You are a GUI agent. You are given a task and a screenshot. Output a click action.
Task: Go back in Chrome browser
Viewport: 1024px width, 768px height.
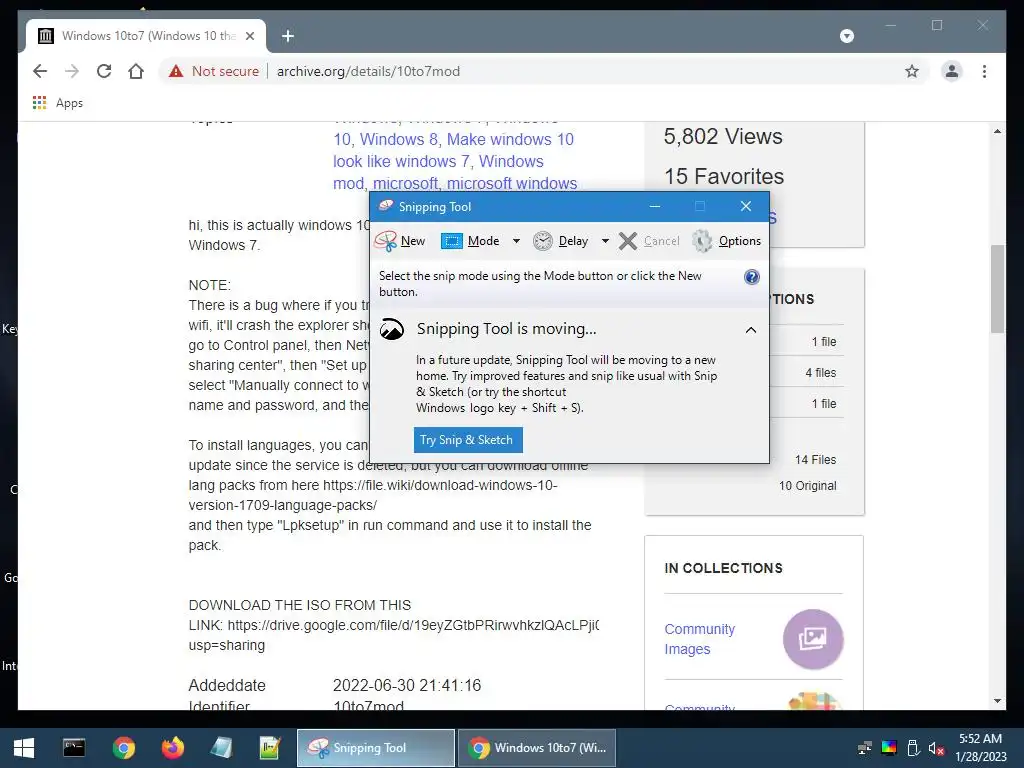click(40, 71)
